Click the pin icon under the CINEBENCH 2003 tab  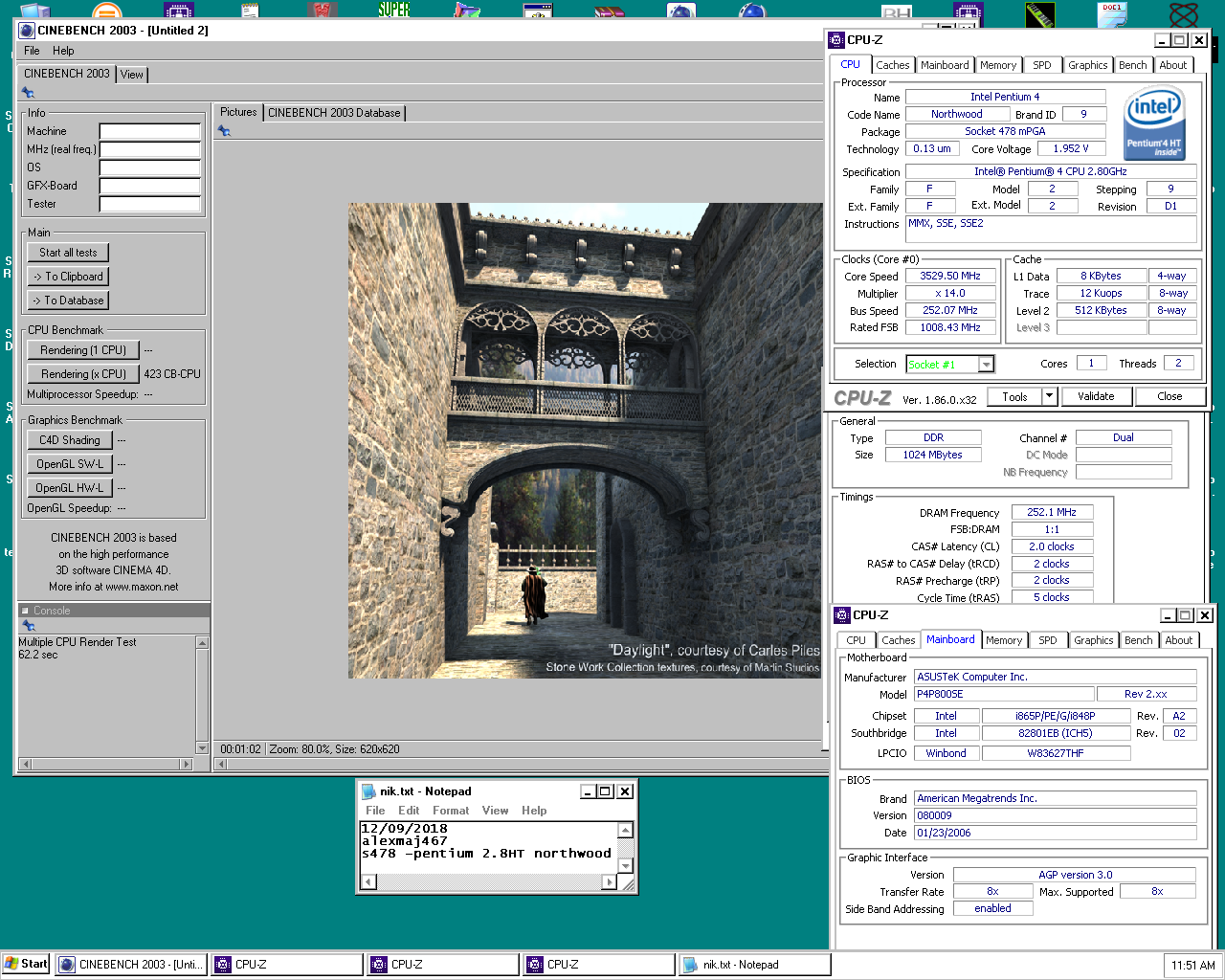[28, 93]
